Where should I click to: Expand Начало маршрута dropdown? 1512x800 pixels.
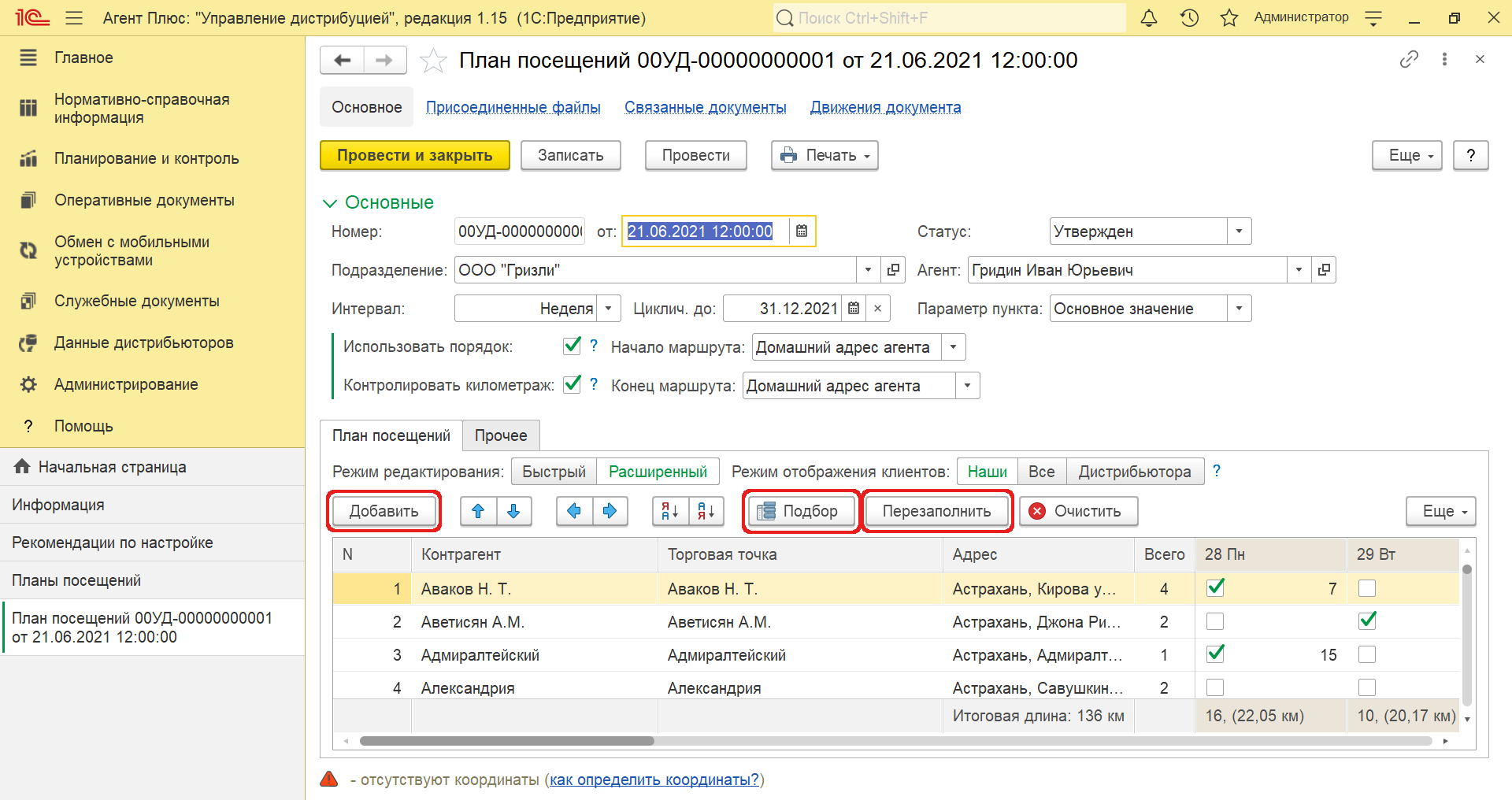pyautogui.click(x=953, y=347)
